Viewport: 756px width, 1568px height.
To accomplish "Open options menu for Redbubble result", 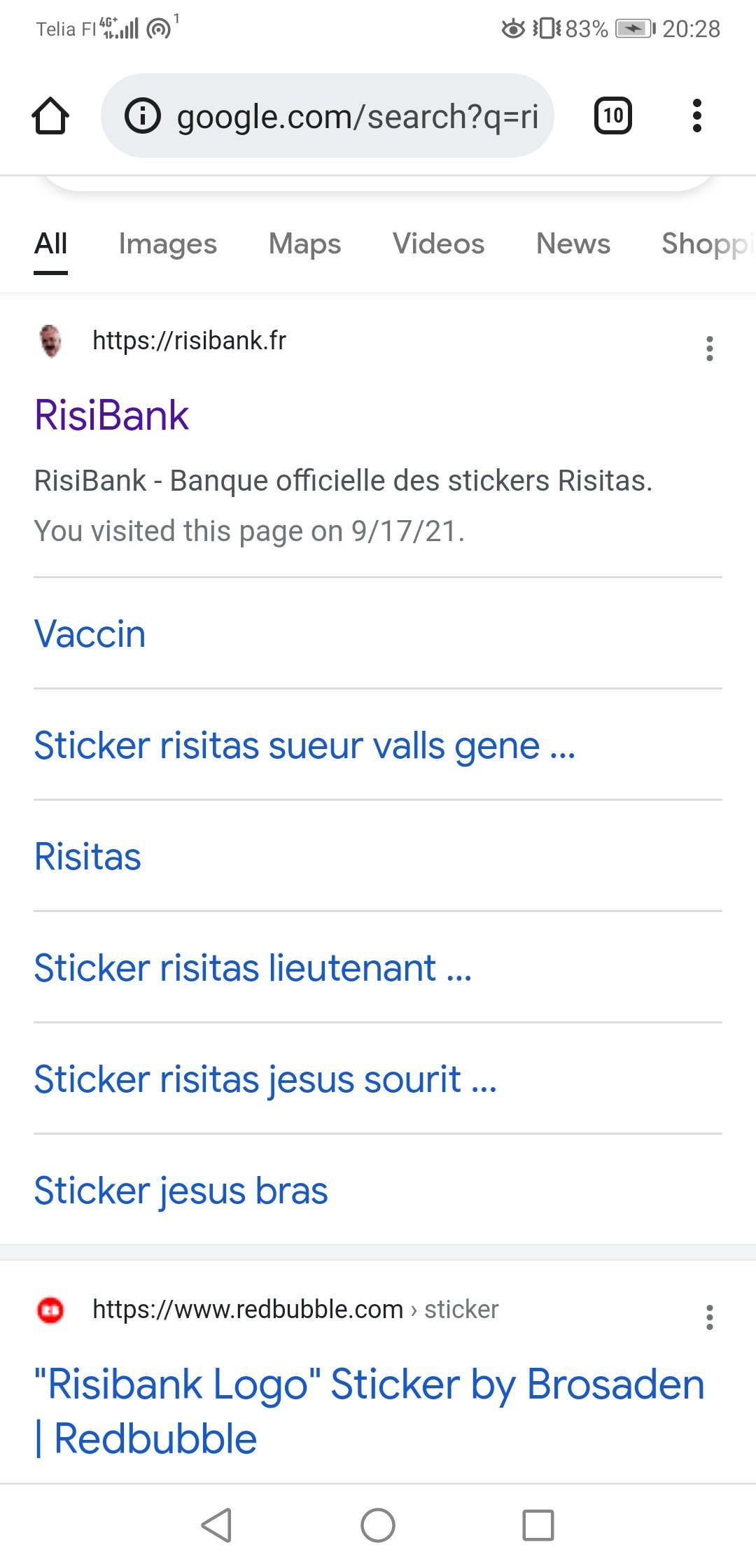I will click(x=710, y=1317).
